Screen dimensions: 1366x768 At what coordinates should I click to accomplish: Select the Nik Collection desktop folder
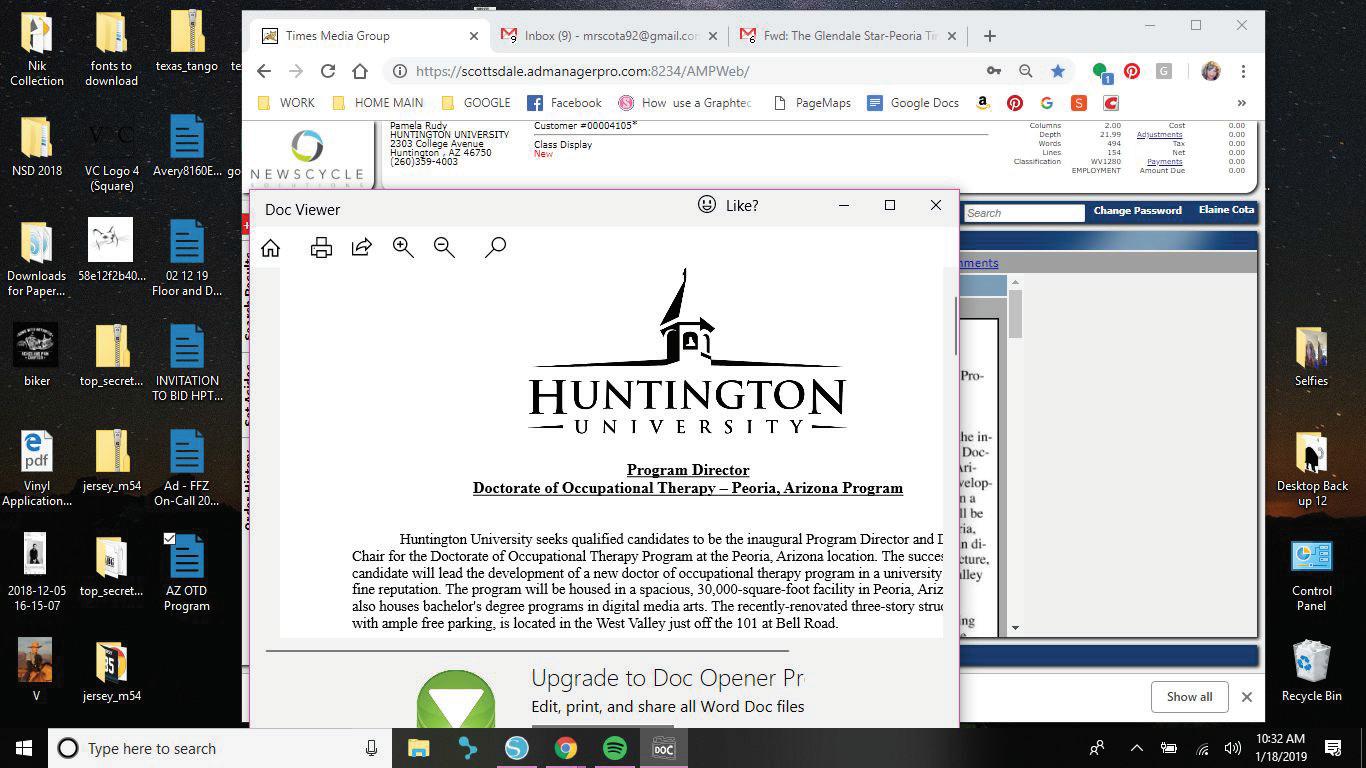point(37,50)
